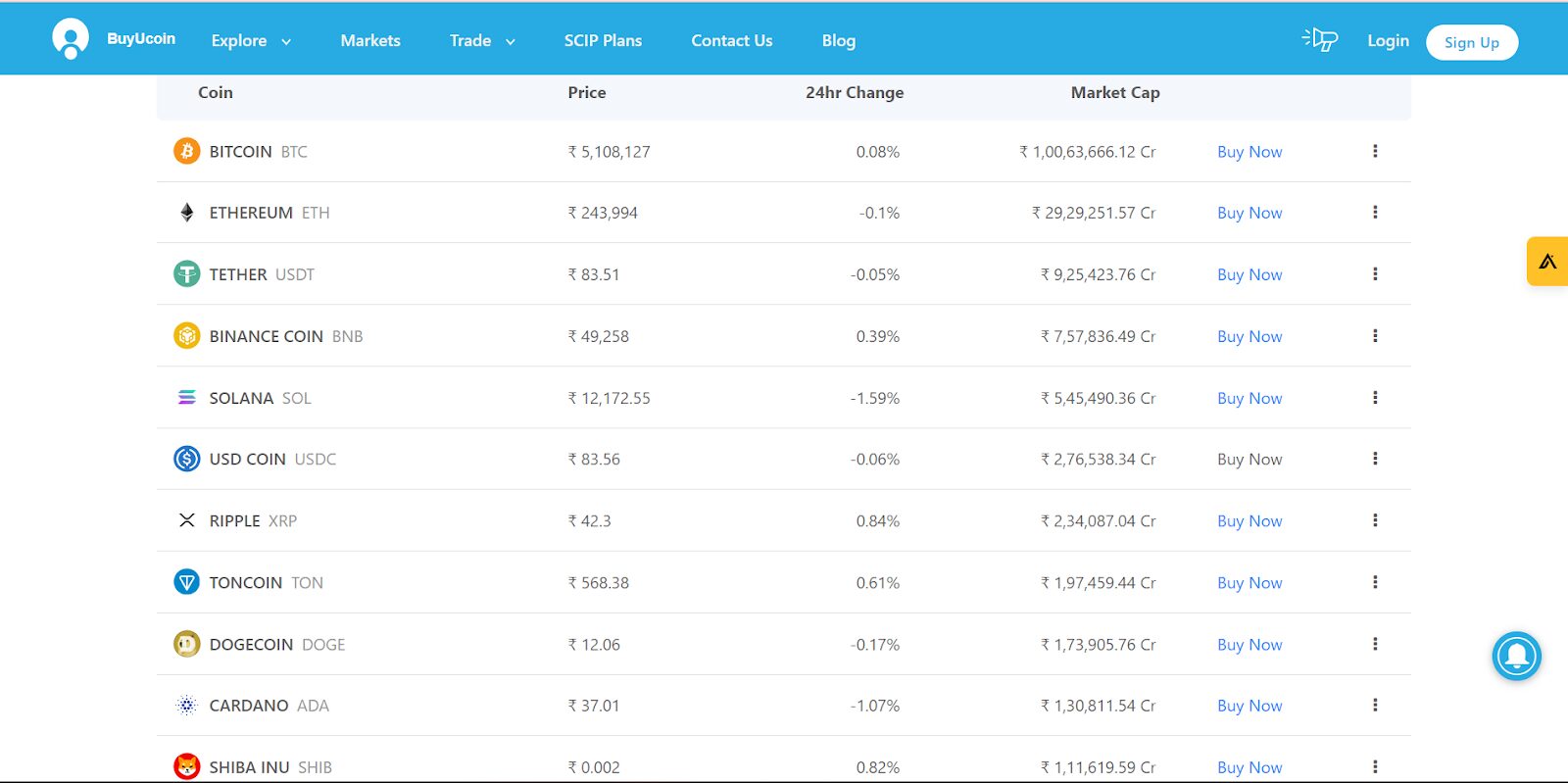This screenshot has height=783, width=1568.
Task: Expand the Trade dropdown menu
Action: 482,40
